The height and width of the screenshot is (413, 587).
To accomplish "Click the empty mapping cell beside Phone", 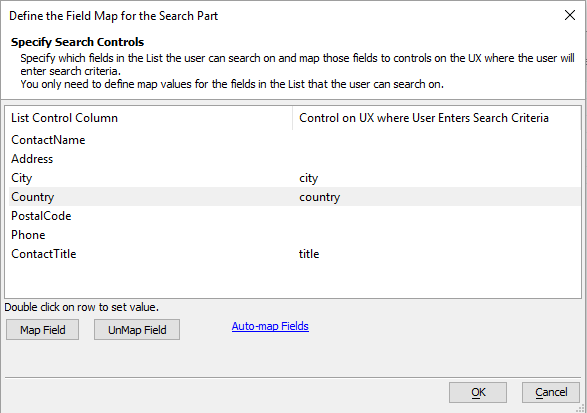I will (436, 235).
